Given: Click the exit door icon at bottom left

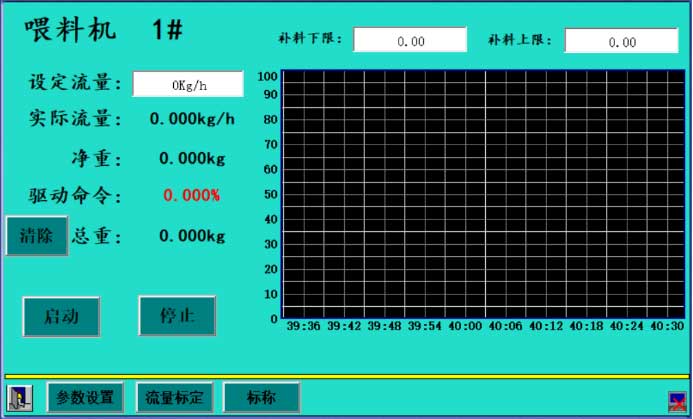Looking at the screenshot, I should tap(20, 398).
